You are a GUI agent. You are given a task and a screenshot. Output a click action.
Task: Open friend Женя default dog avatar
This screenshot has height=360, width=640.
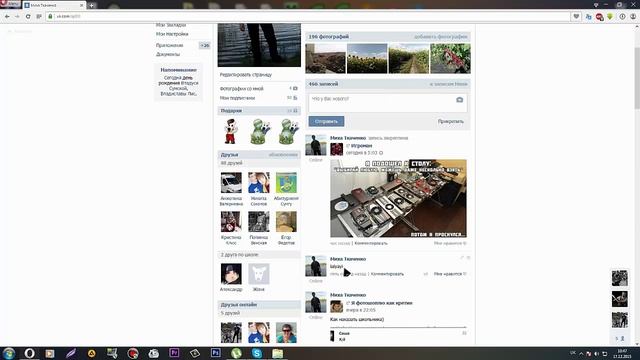click(259, 273)
